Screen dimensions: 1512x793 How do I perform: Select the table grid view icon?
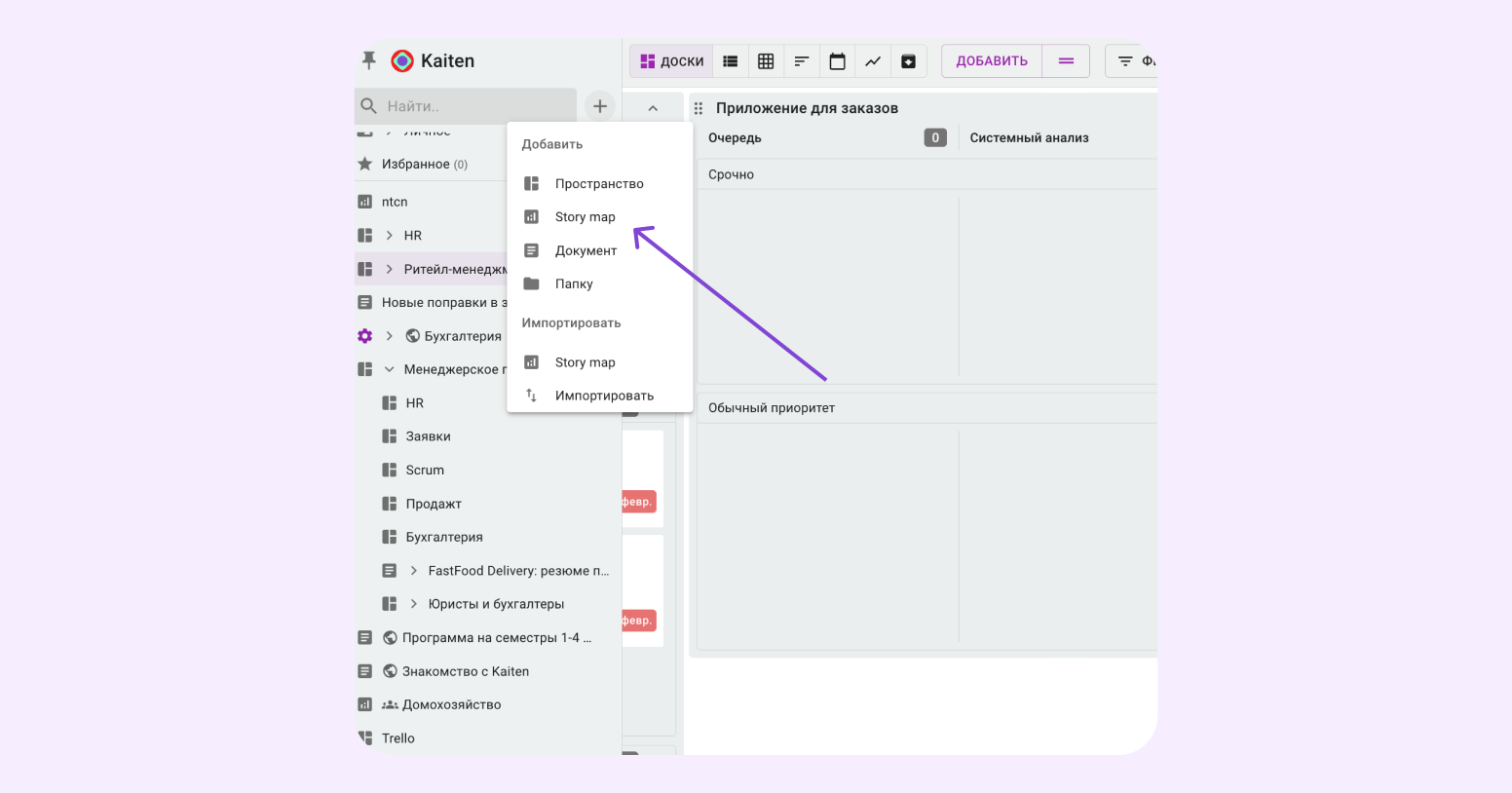[x=766, y=60]
